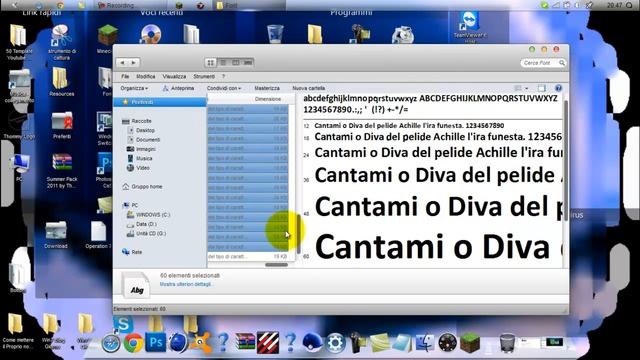Click Nuova cartella button
The height and width of the screenshot is (360, 640).
coord(309,88)
